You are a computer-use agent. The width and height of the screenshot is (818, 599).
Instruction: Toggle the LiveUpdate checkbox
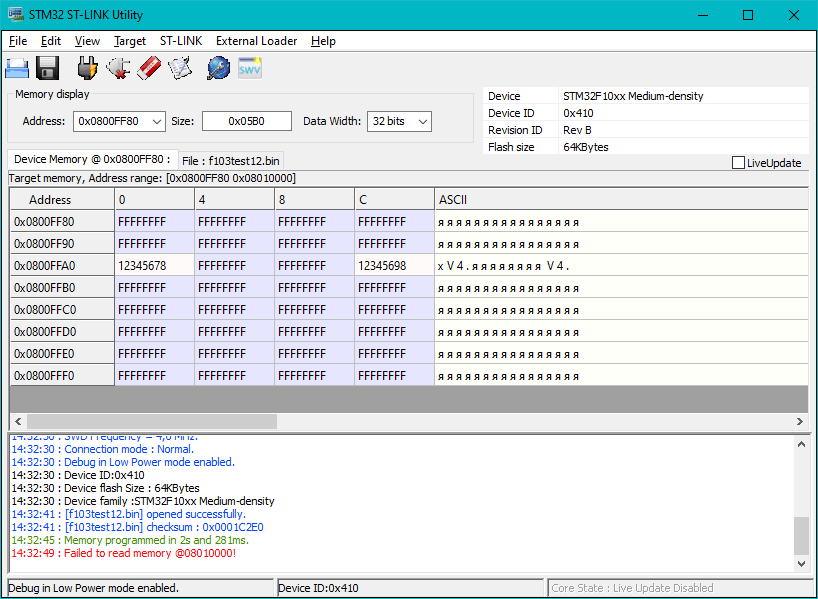[738, 163]
